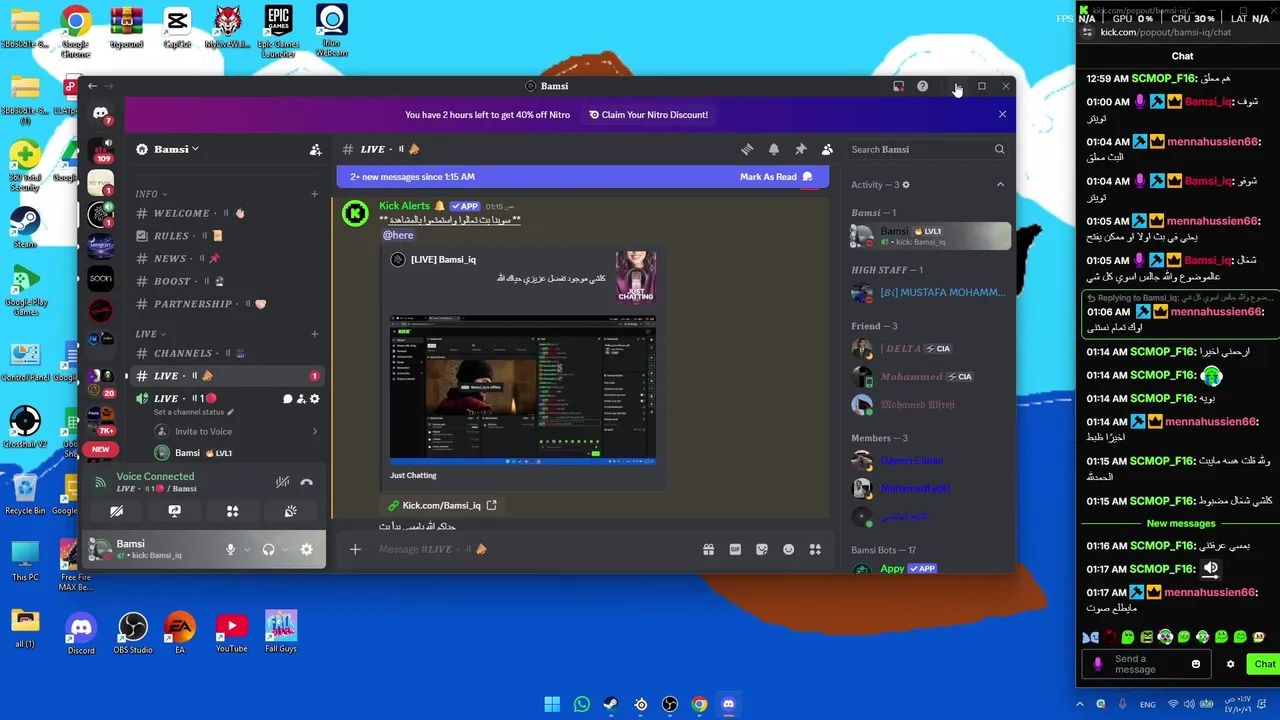
Task: Show pinned messages
Action: pos(801,149)
